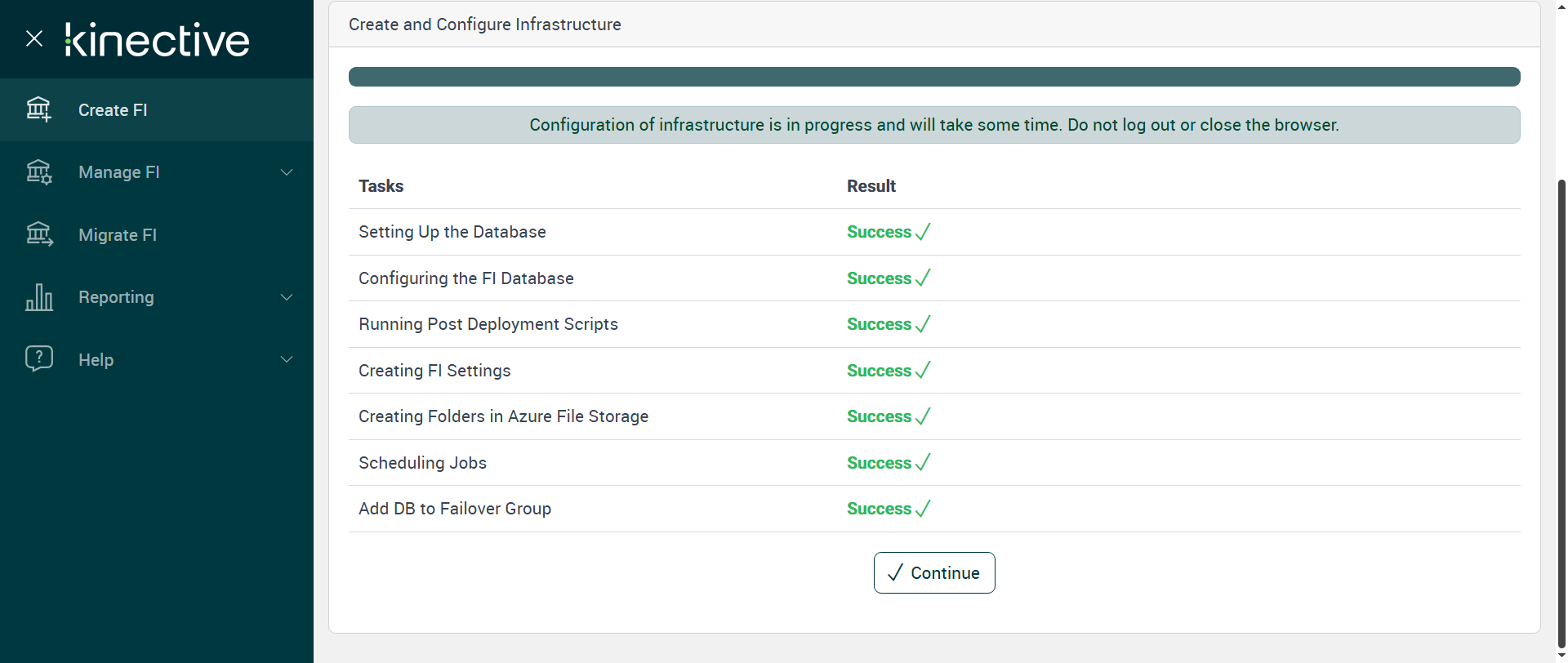The height and width of the screenshot is (663, 1568).
Task: Click the Help question mark icon
Action: (x=38, y=359)
